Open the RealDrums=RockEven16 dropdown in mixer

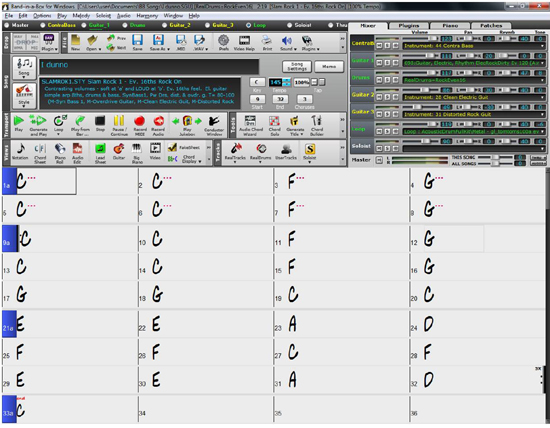pos(542,80)
